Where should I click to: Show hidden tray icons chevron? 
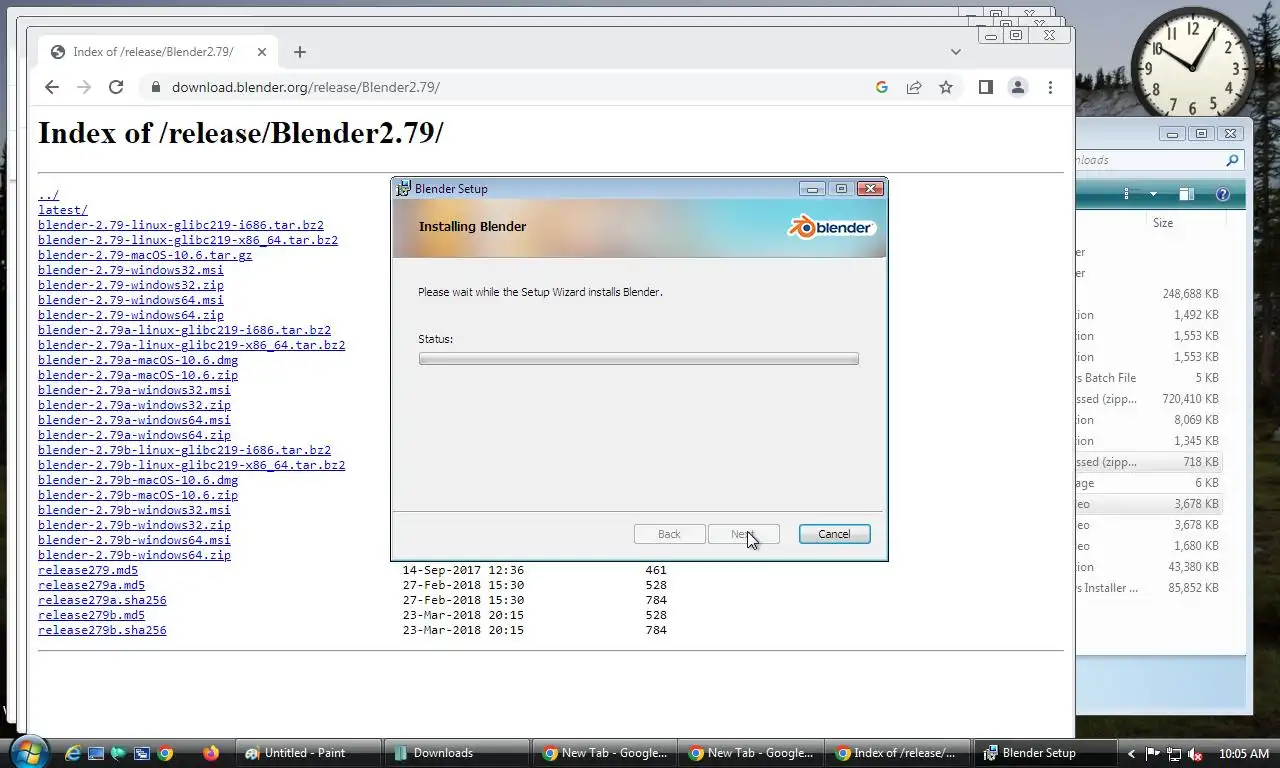(x=1132, y=754)
